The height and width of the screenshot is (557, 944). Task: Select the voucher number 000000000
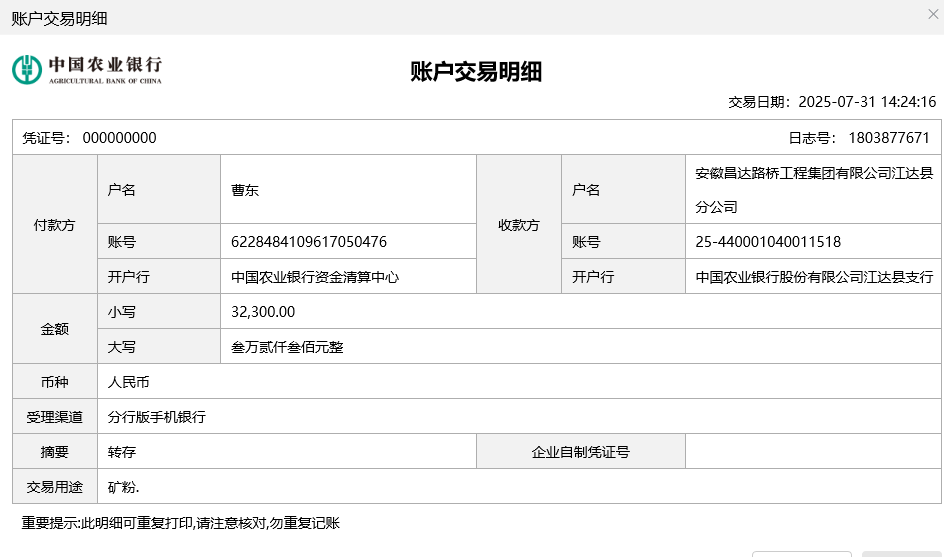(119, 138)
